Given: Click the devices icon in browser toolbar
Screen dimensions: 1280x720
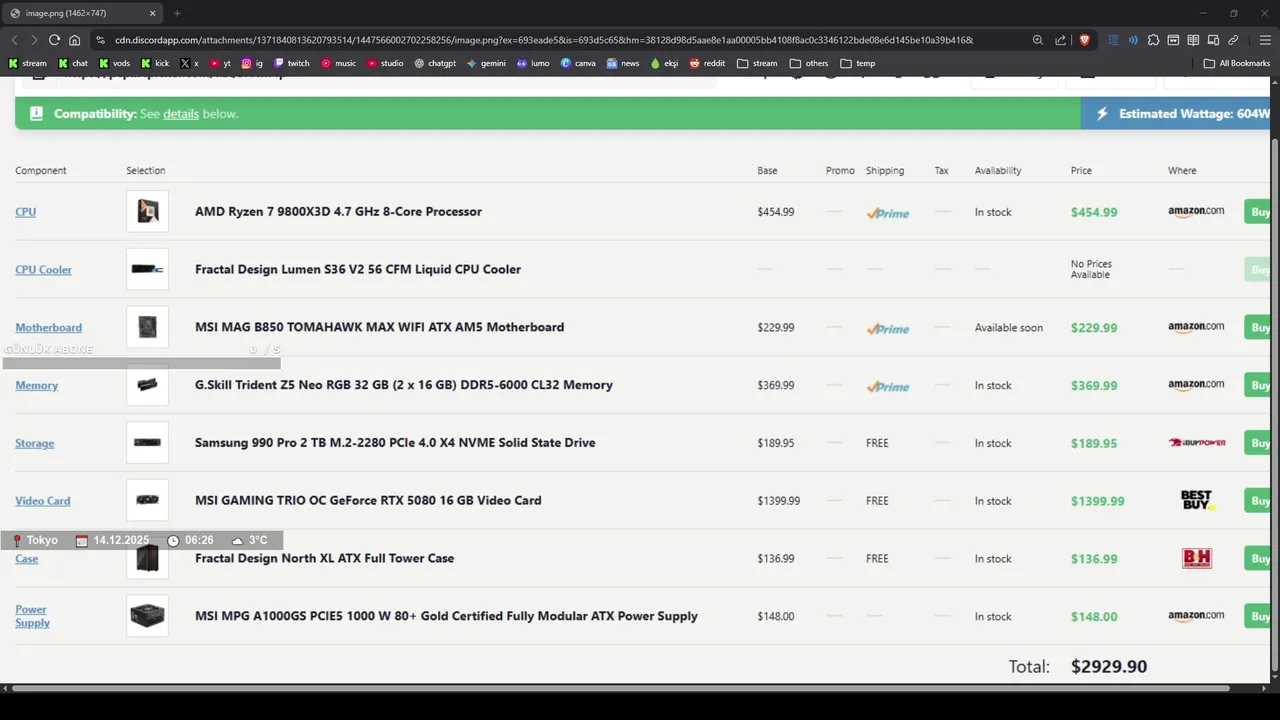Looking at the screenshot, I should pyautogui.click(x=1213, y=40).
